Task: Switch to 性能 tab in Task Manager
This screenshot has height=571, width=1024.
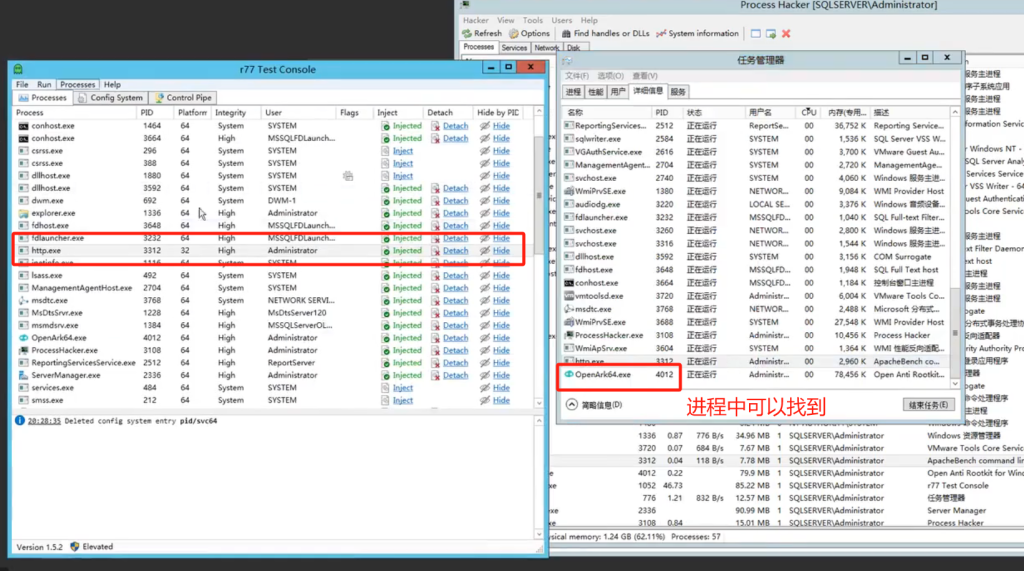Action: [x=595, y=92]
